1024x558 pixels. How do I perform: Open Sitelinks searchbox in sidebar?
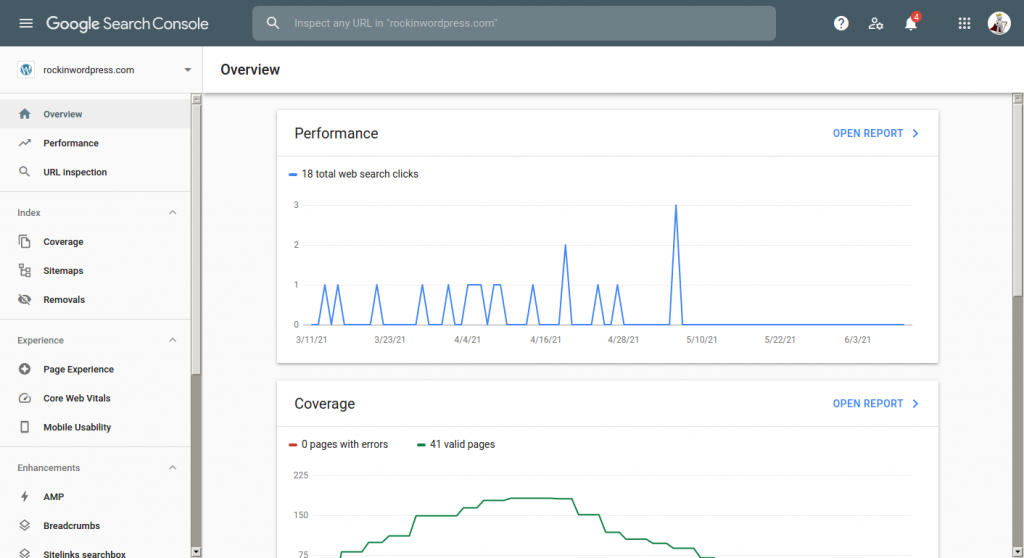(95, 550)
